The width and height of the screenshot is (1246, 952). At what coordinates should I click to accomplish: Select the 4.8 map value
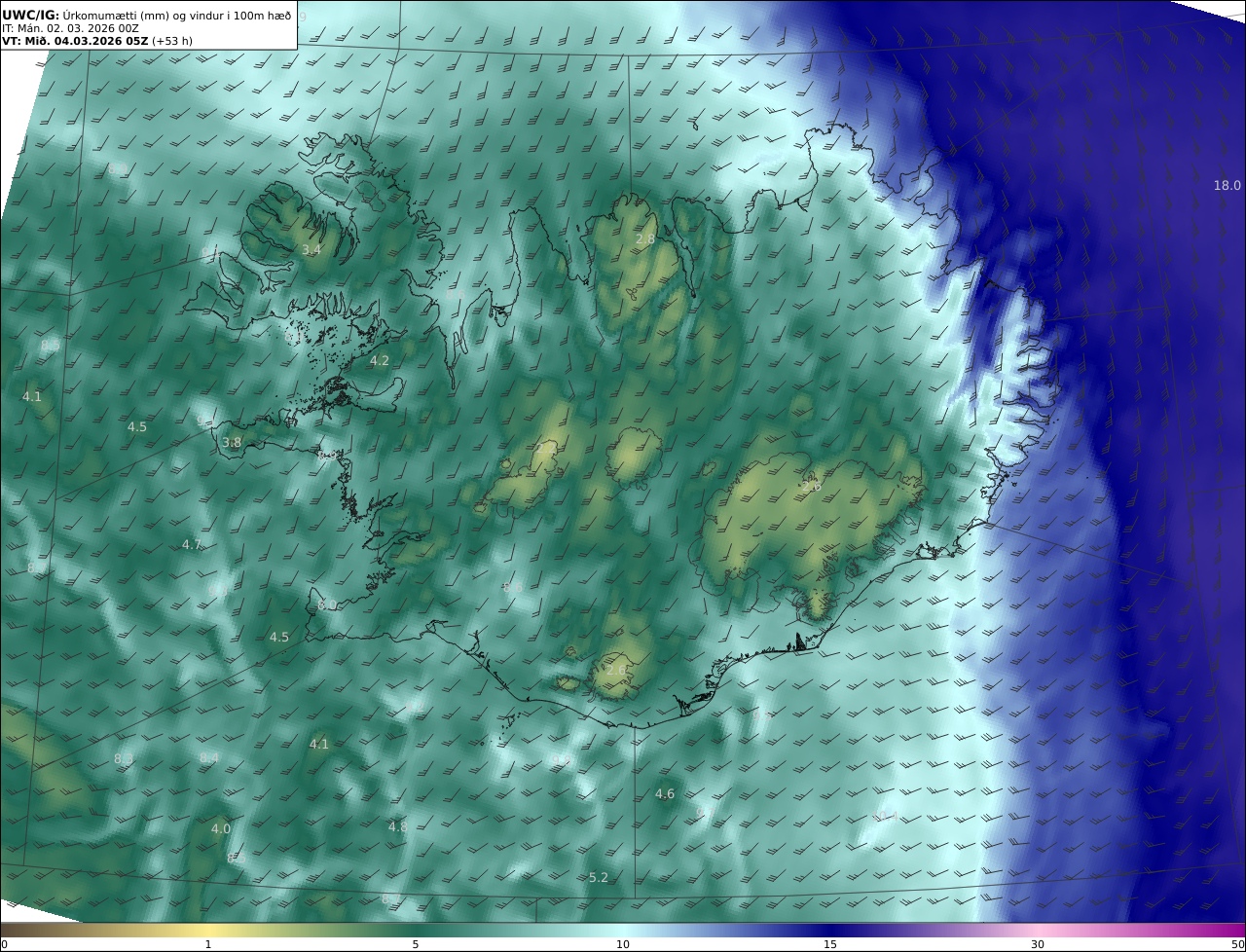[x=398, y=826]
